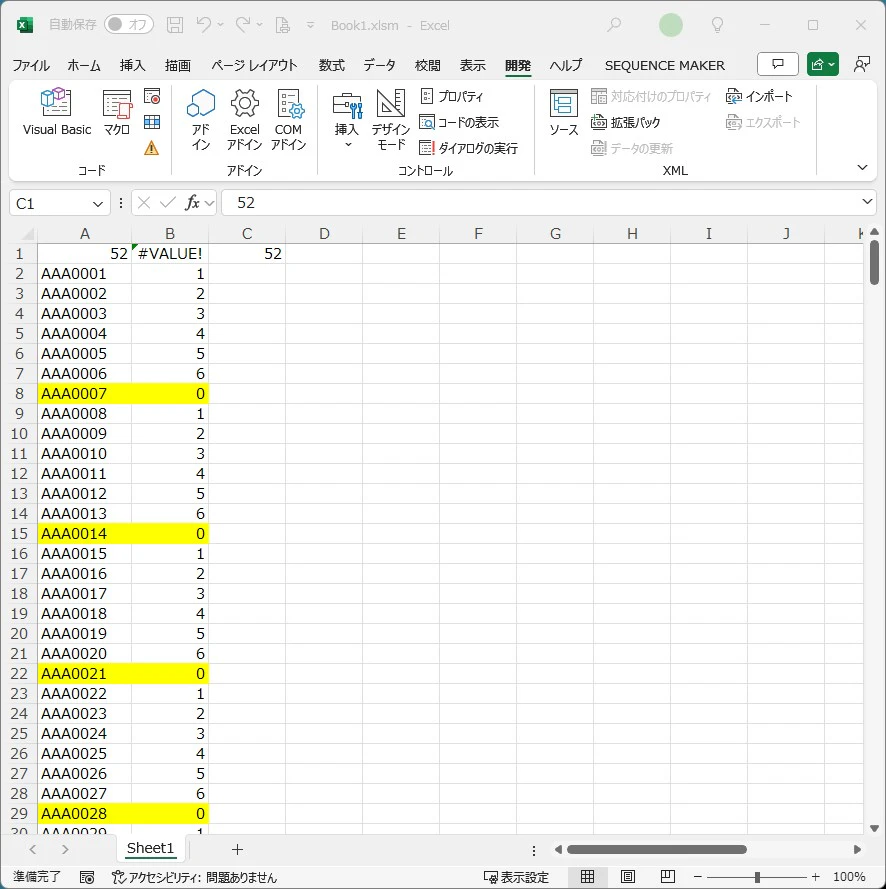Click the Name Box showing C1
This screenshot has width=886, height=889.
coord(51,203)
